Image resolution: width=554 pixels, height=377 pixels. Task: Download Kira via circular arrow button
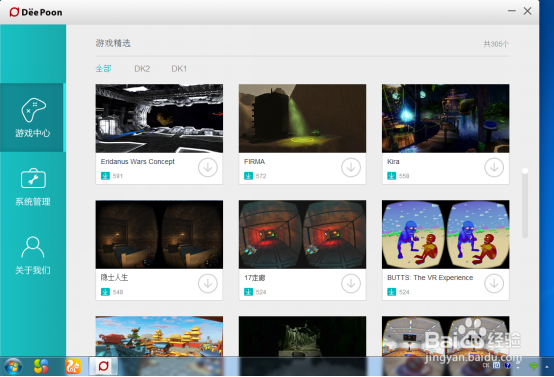tap(494, 167)
